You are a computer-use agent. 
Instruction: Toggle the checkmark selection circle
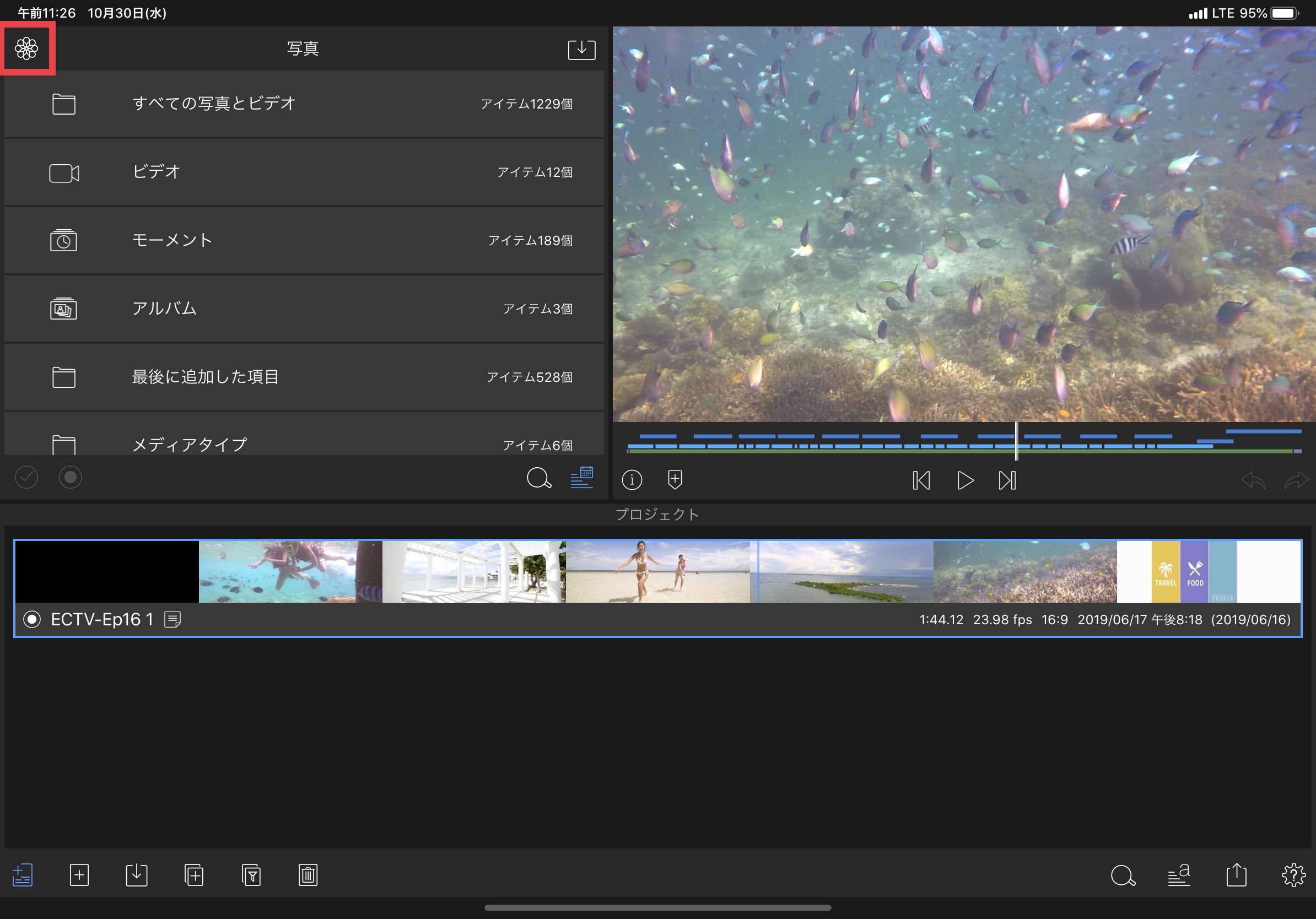click(26, 477)
